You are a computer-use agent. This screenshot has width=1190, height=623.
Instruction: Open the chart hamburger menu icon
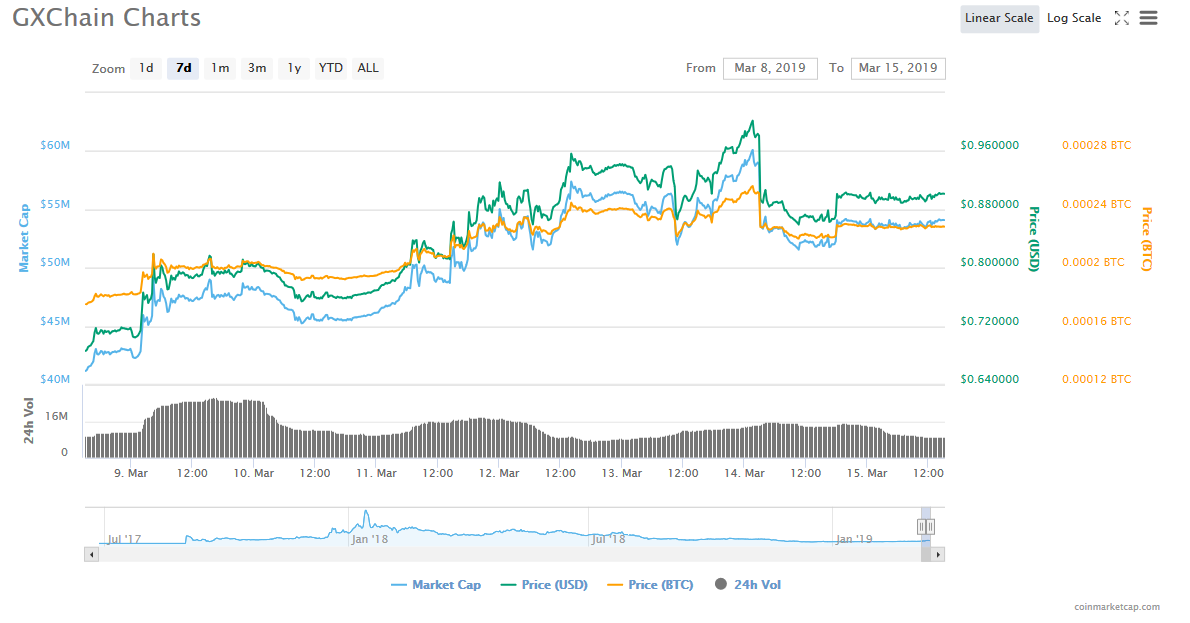click(1148, 17)
